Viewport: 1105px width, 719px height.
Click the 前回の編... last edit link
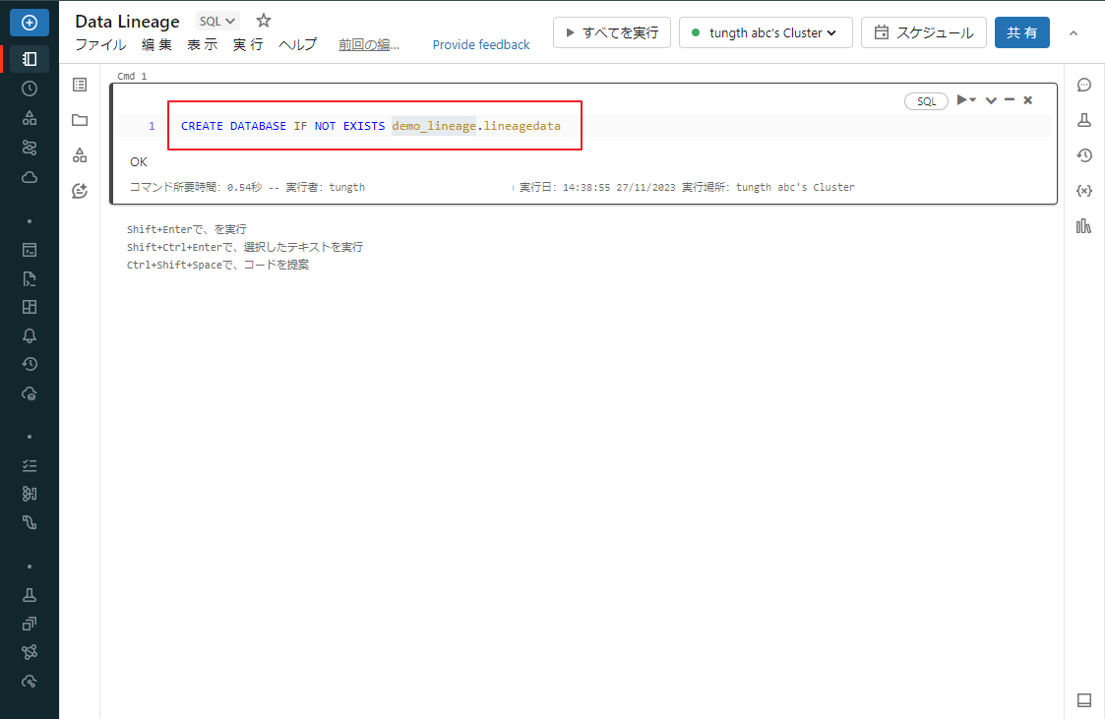click(x=369, y=44)
